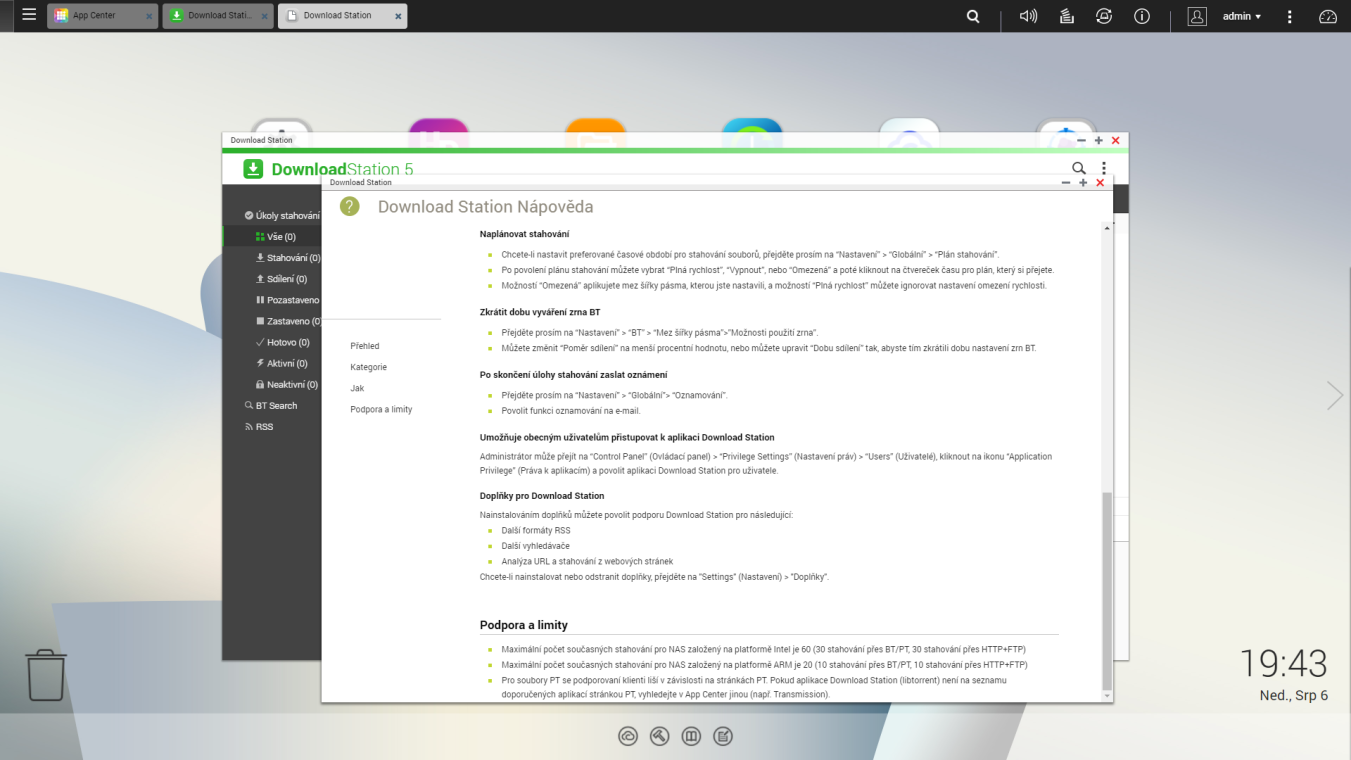Viewport: 1351px width, 760px height.
Task: Close the main Download Station 5 window
Action: [x=1116, y=141]
